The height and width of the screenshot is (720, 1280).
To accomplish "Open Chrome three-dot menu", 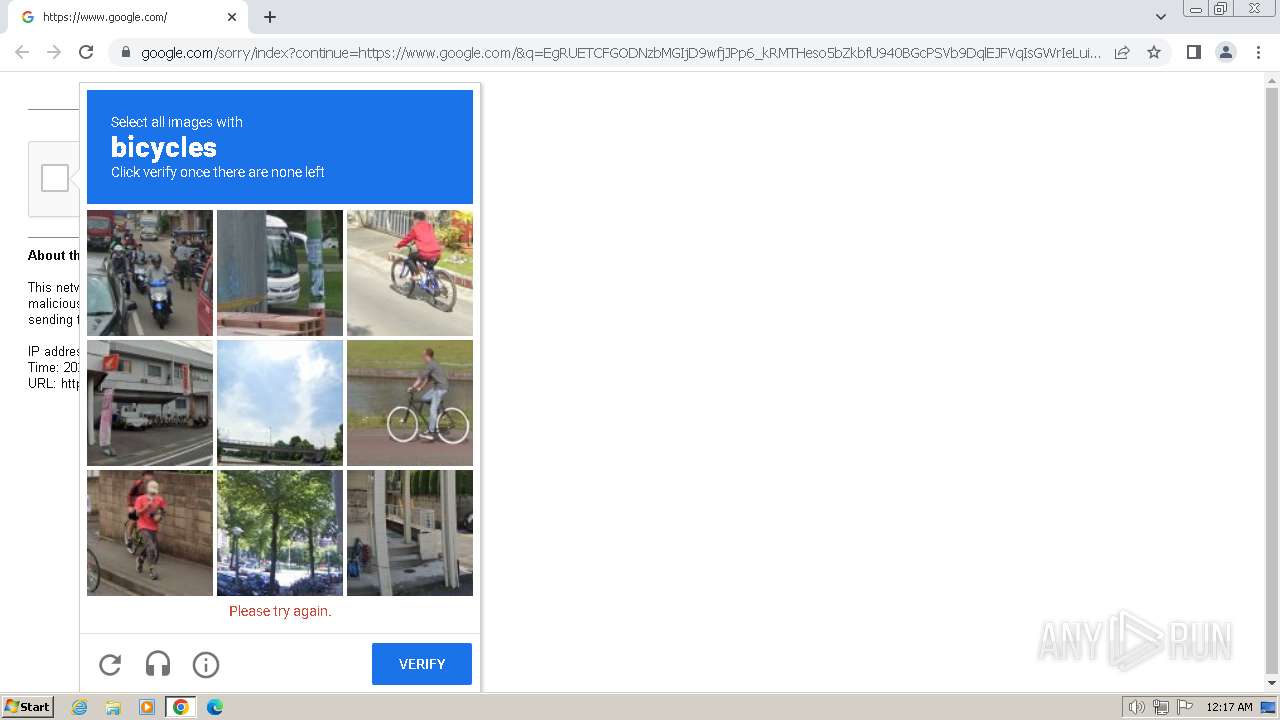I will click(x=1258, y=52).
